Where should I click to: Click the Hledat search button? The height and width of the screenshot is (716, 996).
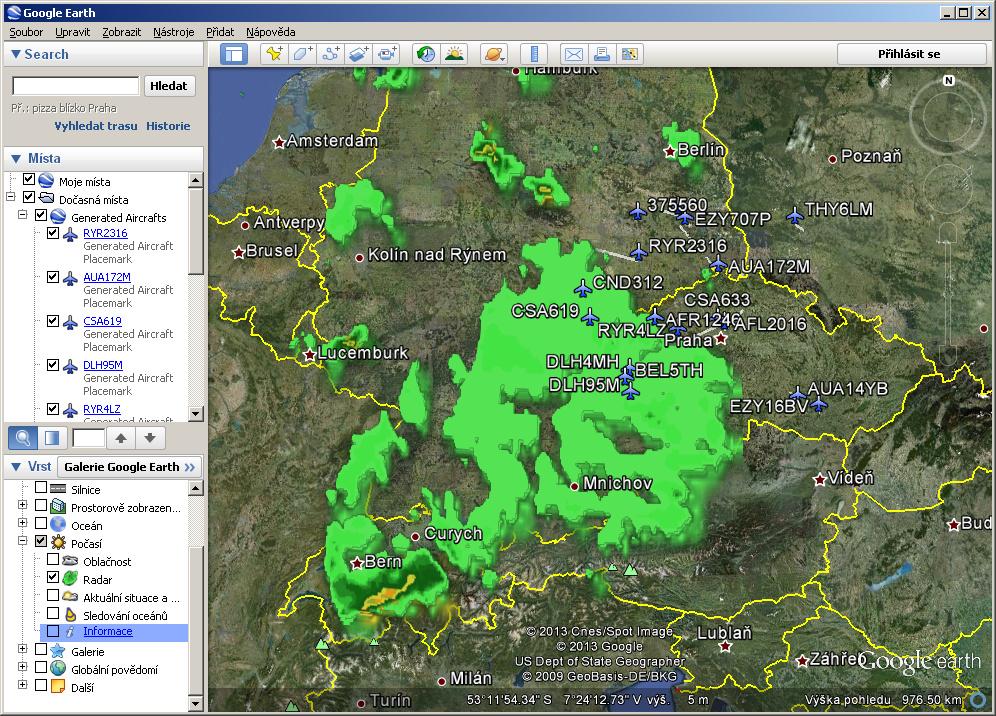point(169,86)
